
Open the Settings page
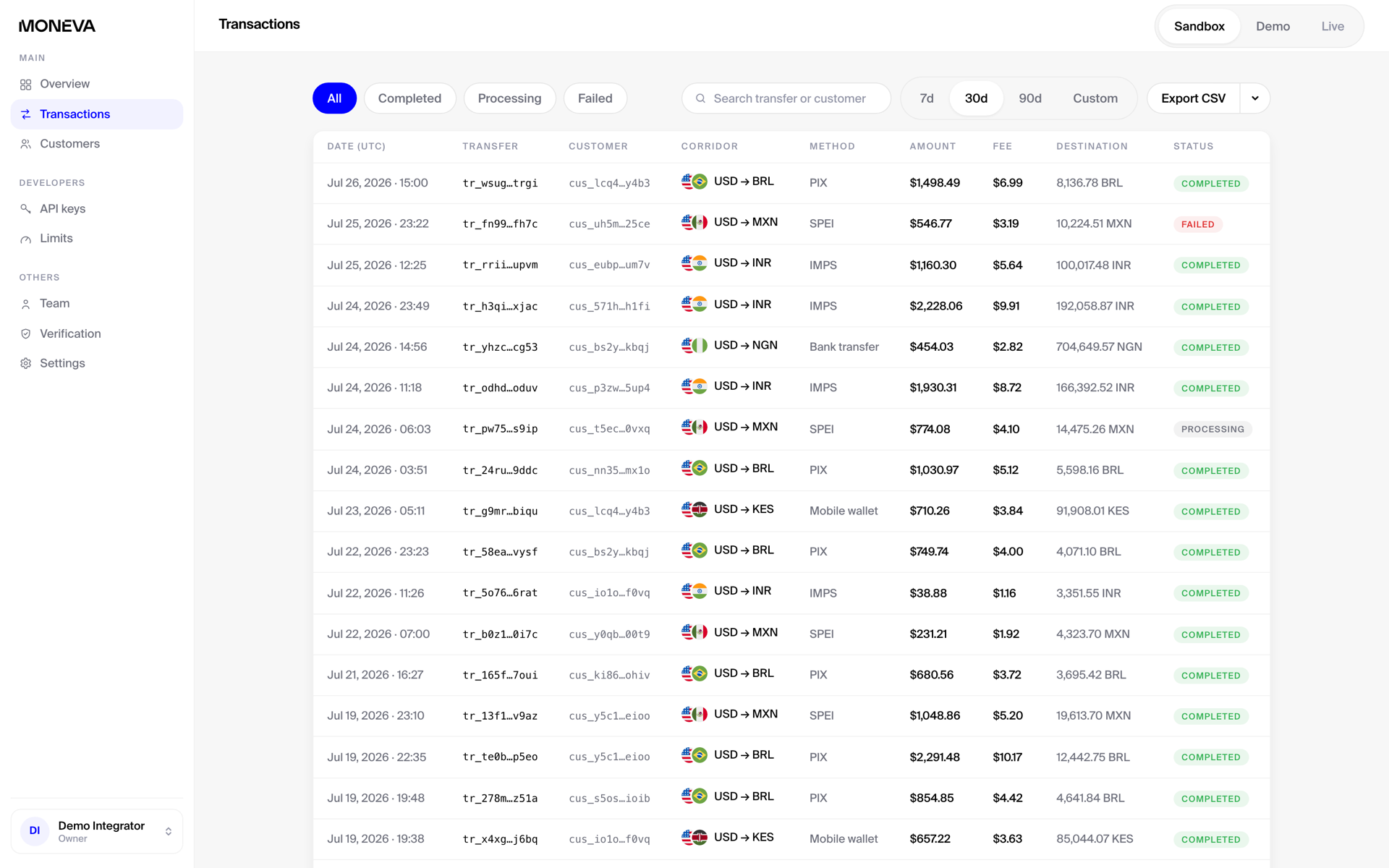pos(97,363)
